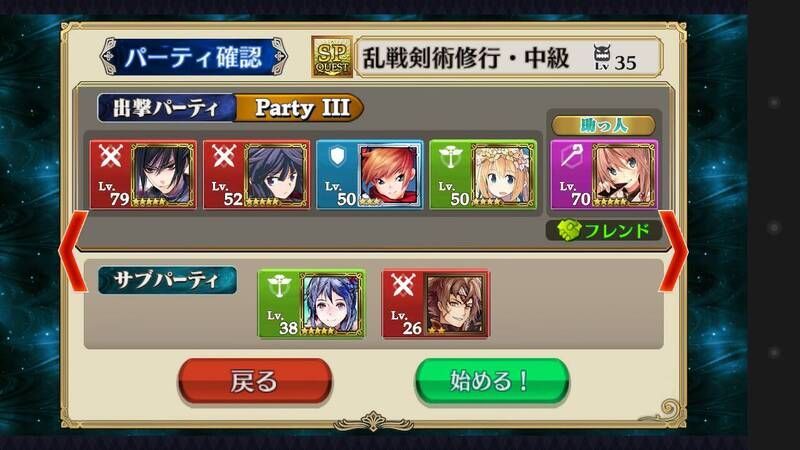The image size is (800, 450).
Task: Select the Lv. 79 dark-haired swordsman card
Action: pyautogui.click(x=143, y=174)
